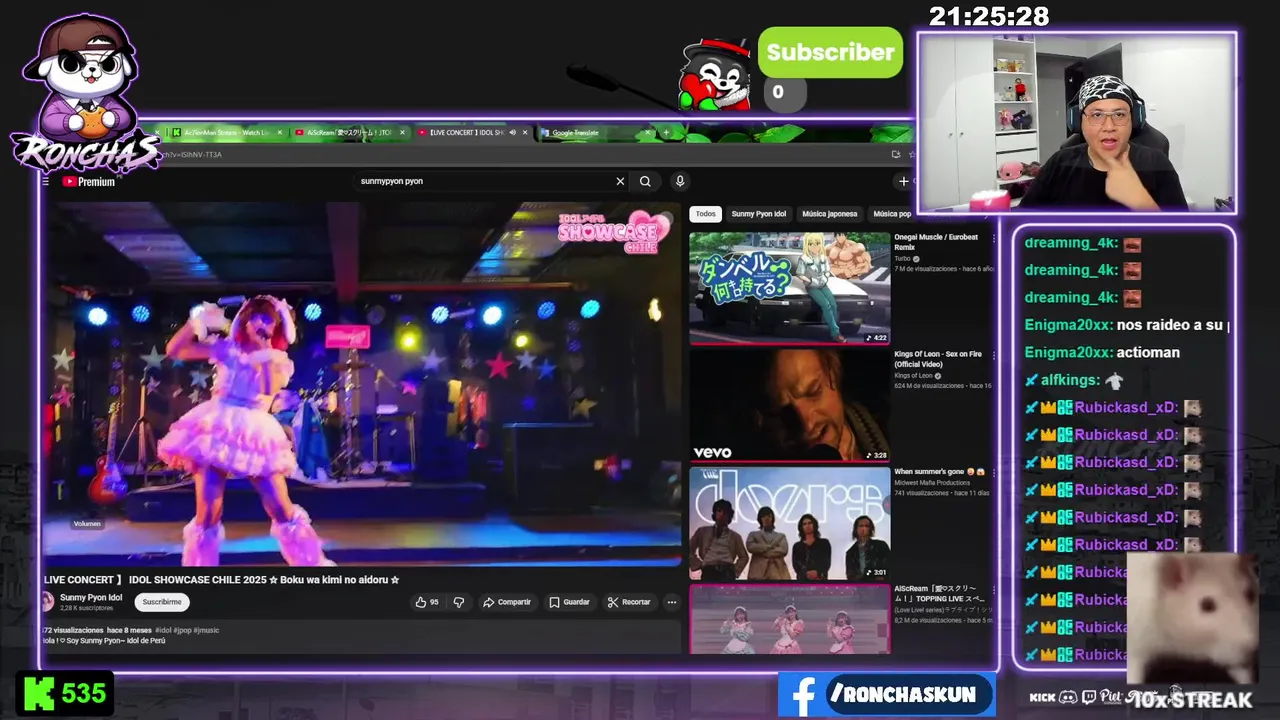Click the subscriber mascot penguin icon
This screenshot has width=1280, height=720.
click(715, 75)
